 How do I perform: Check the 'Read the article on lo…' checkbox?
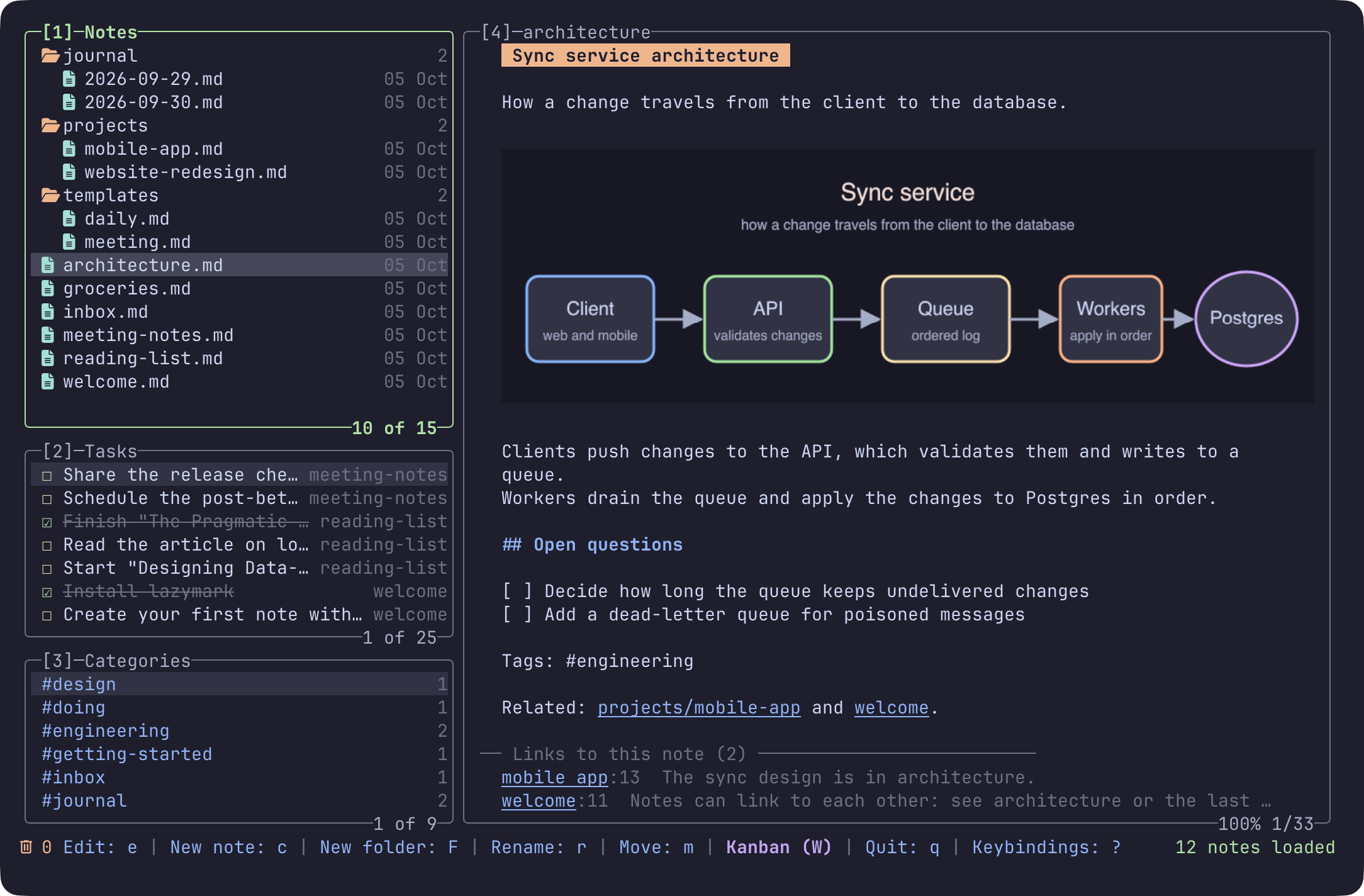(x=47, y=546)
